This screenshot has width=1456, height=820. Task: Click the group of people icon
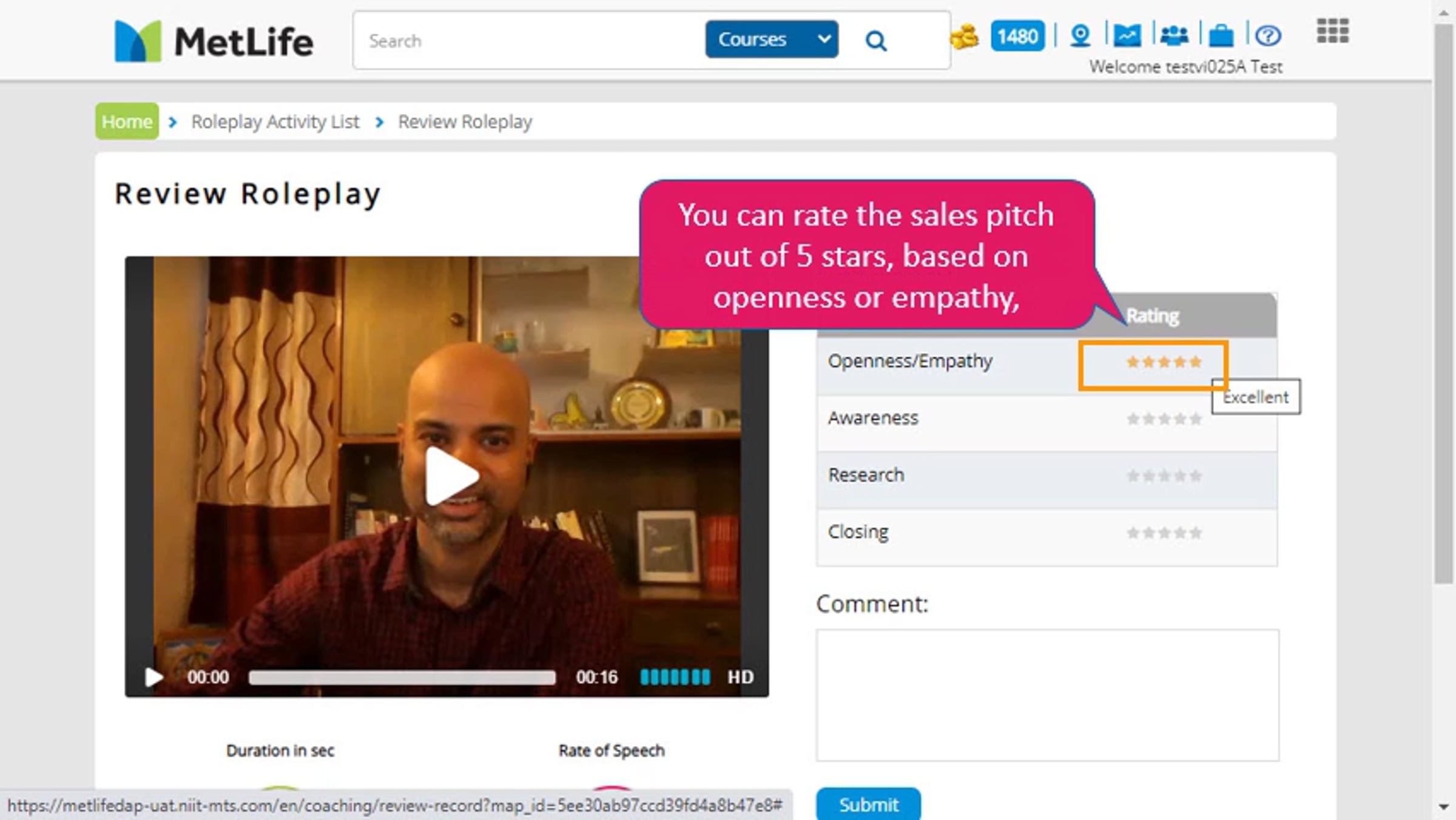tap(1174, 36)
